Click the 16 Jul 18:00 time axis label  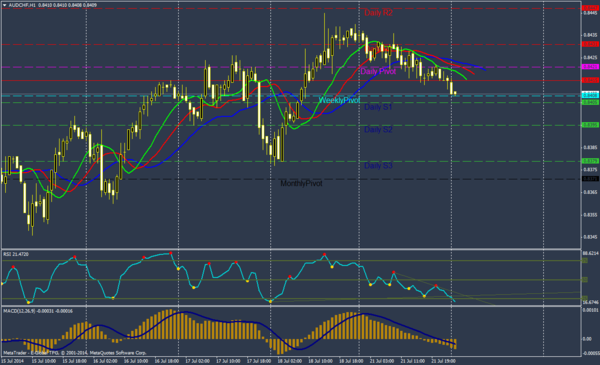click(166, 361)
